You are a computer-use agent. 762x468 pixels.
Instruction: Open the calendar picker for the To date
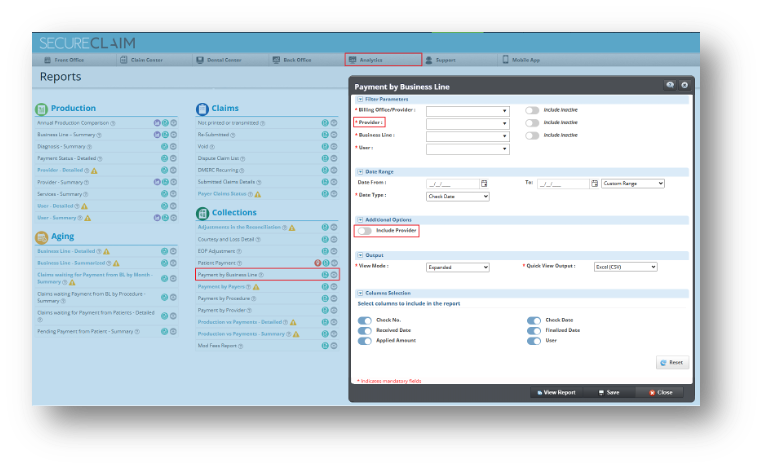pos(595,184)
